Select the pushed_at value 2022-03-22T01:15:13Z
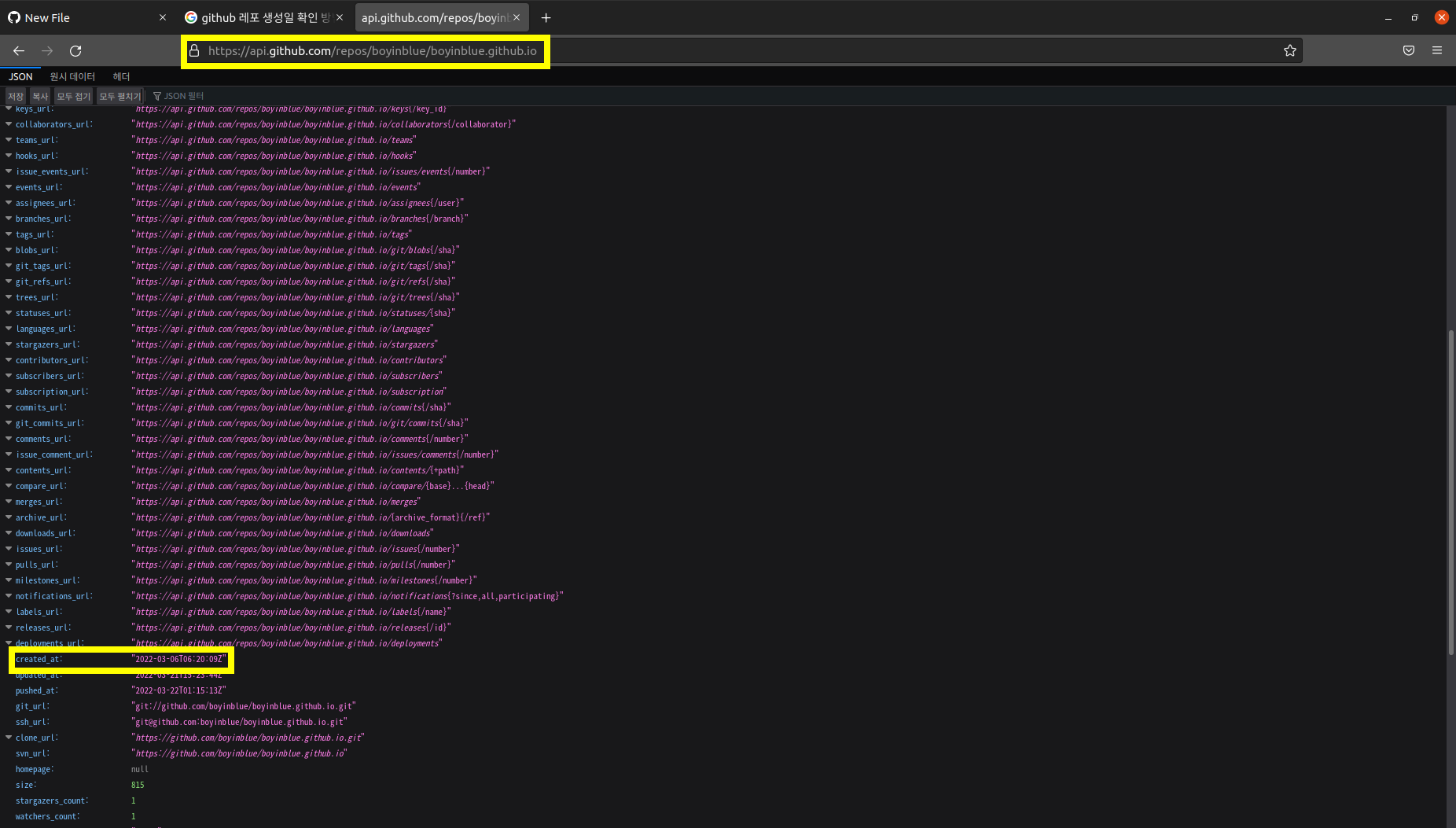 [x=178, y=690]
